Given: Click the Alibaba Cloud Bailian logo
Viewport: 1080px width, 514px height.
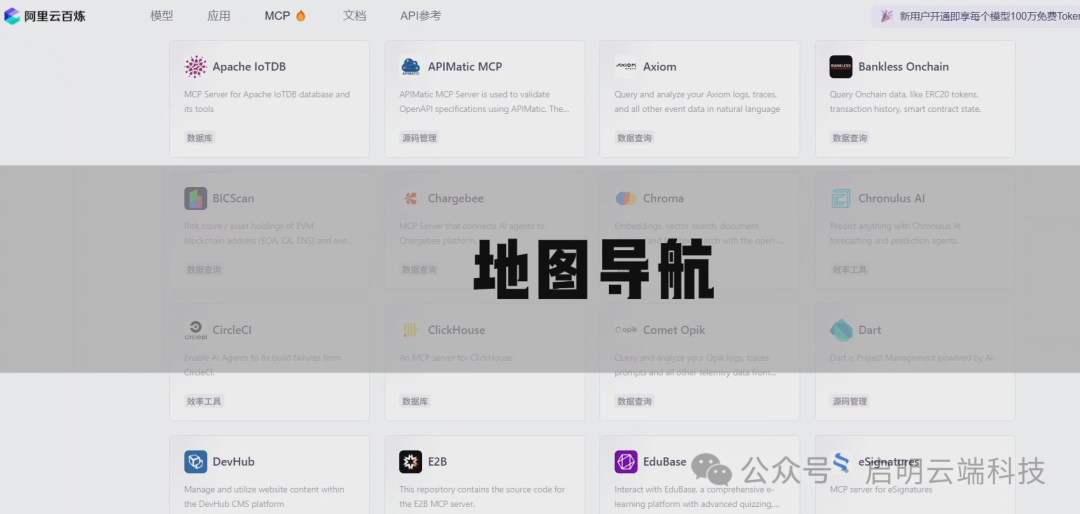Looking at the screenshot, I should pos(45,16).
